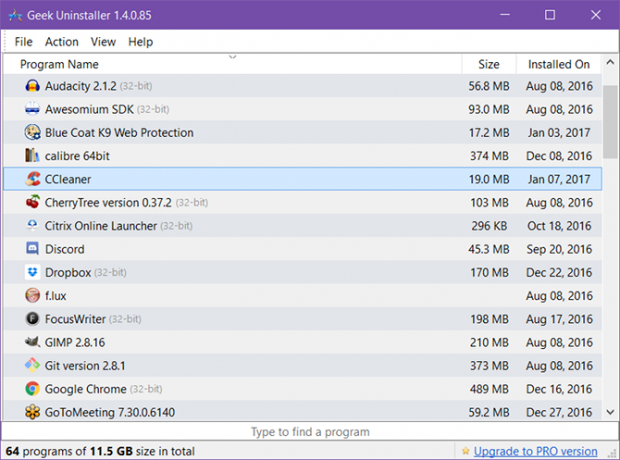The width and height of the screenshot is (620, 460).
Task: Open the File menu
Action: tap(24, 42)
